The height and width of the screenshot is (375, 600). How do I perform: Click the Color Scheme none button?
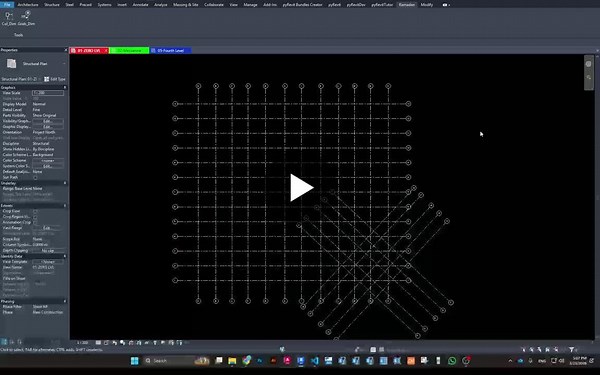coord(48,161)
